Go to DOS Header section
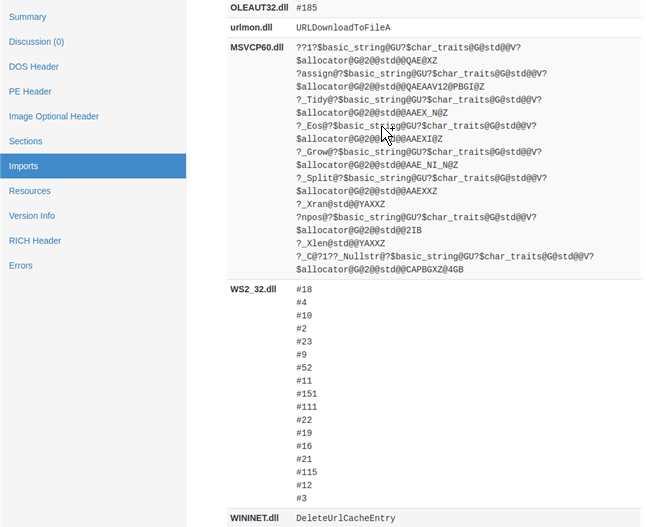This screenshot has height=527, width=646. 34,67
